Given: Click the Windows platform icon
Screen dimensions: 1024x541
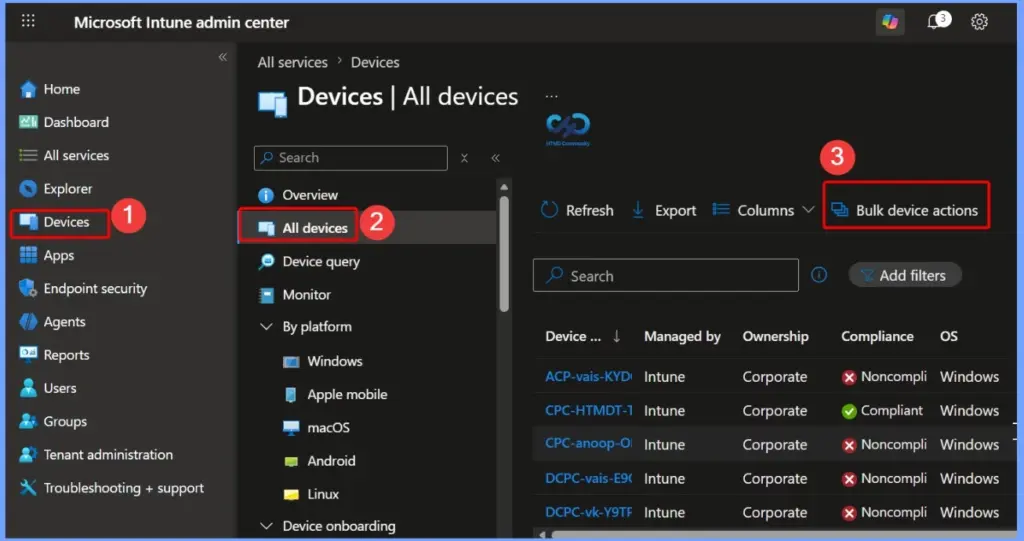Looking at the screenshot, I should pyautogui.click(x=291, y=361).
